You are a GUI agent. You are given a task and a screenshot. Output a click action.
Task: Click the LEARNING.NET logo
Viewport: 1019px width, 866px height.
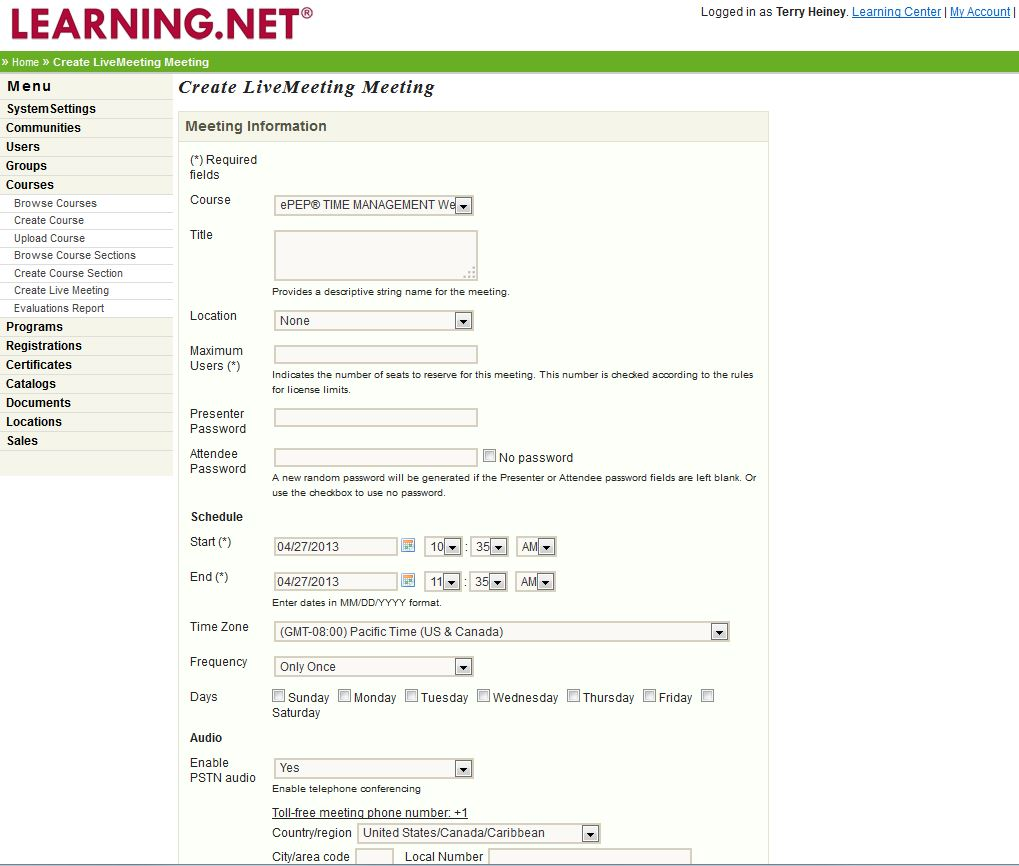click(161, 24)
